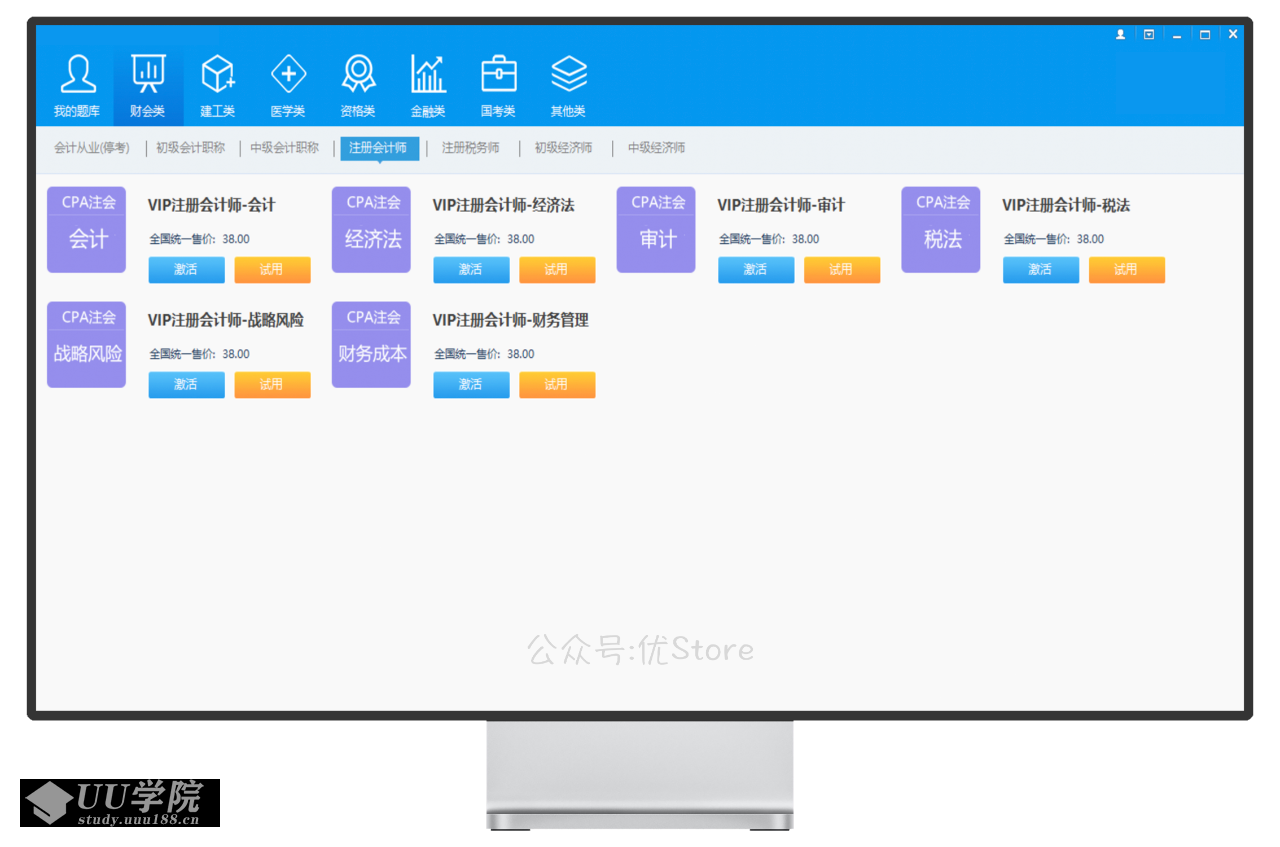
Task: Click the title VIP注册会计师-审计
Action: [x=781, y=205]
